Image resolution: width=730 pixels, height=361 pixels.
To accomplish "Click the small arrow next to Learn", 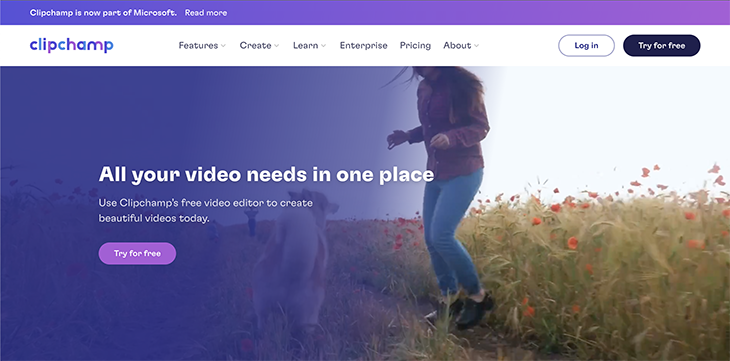I will pos(324,46).
